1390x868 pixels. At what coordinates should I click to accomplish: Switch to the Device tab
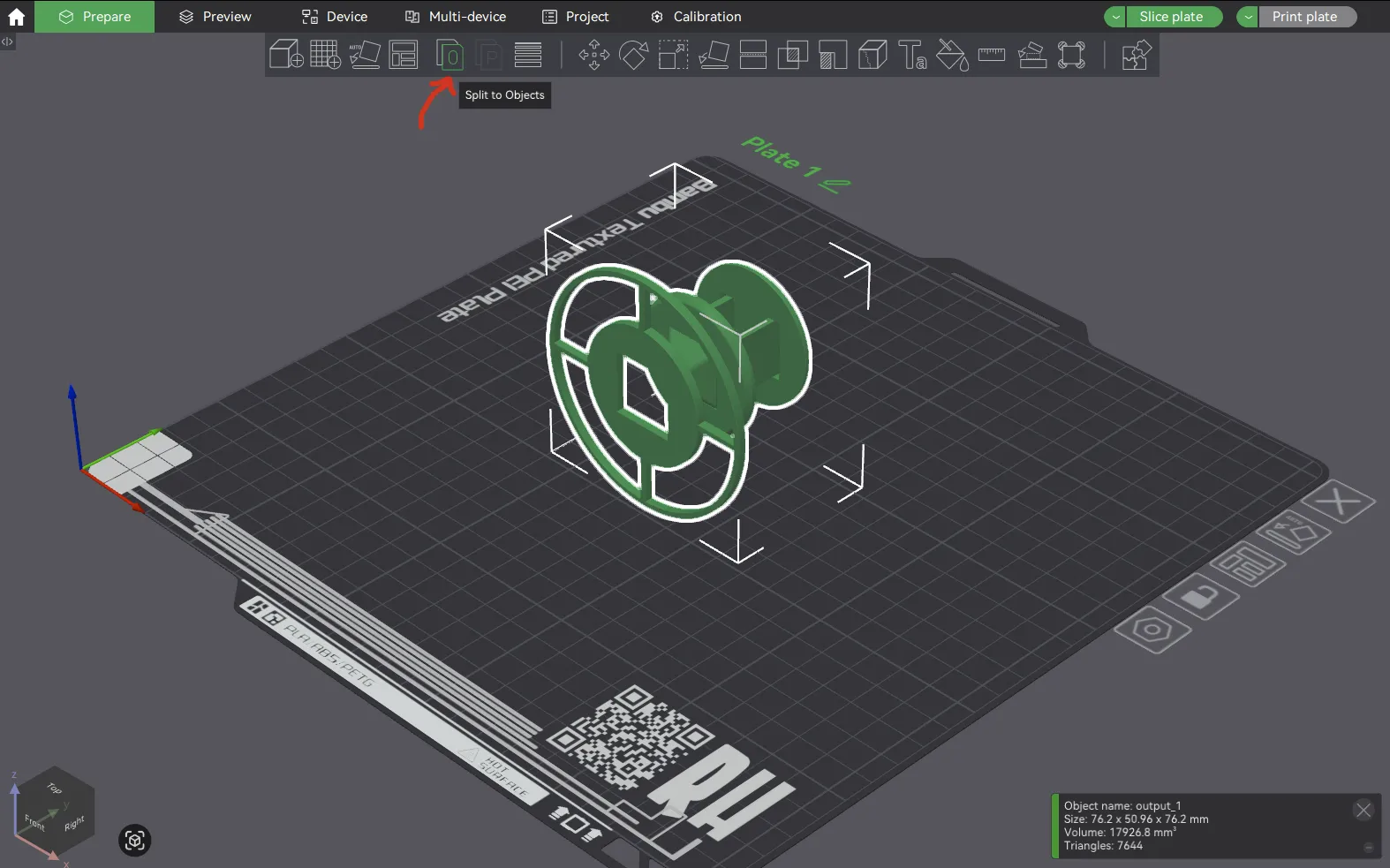point(335,17)
